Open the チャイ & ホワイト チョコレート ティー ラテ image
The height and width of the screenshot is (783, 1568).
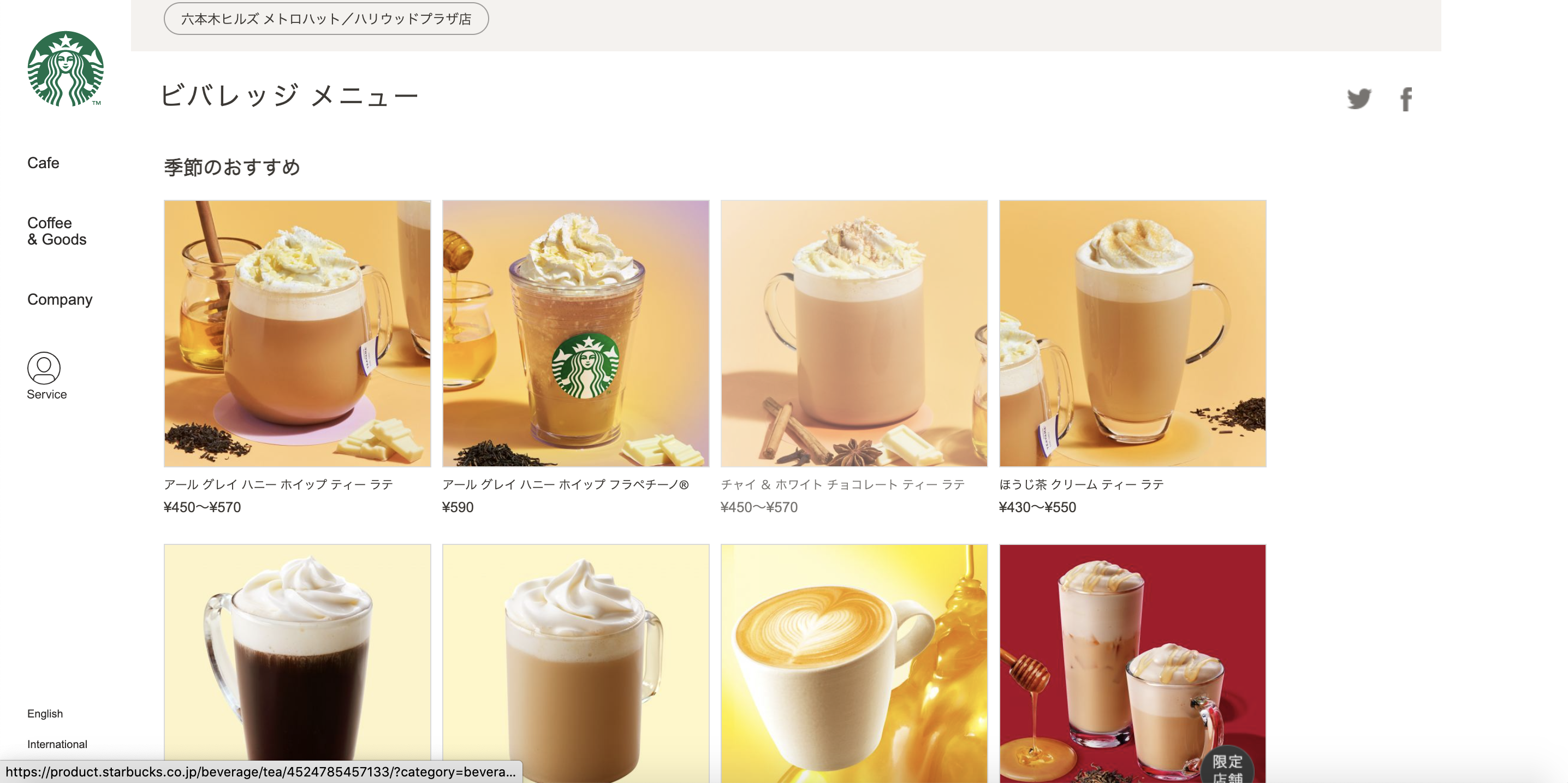(x=854, y=334)
